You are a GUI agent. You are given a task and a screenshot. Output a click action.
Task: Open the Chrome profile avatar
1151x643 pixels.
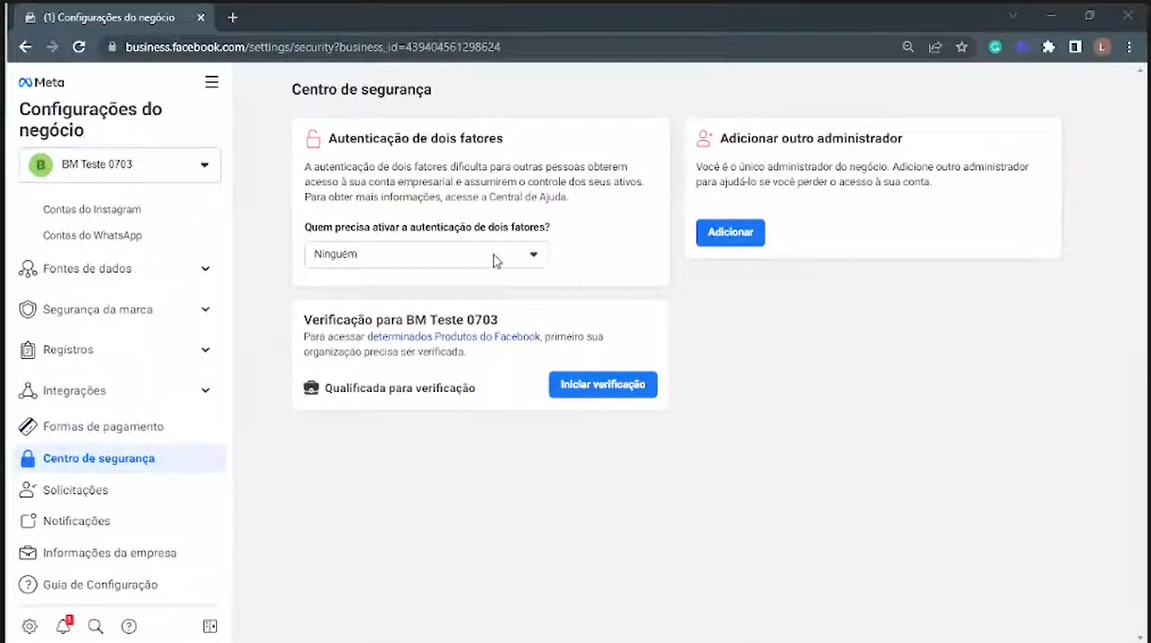tap(1102, 47)
